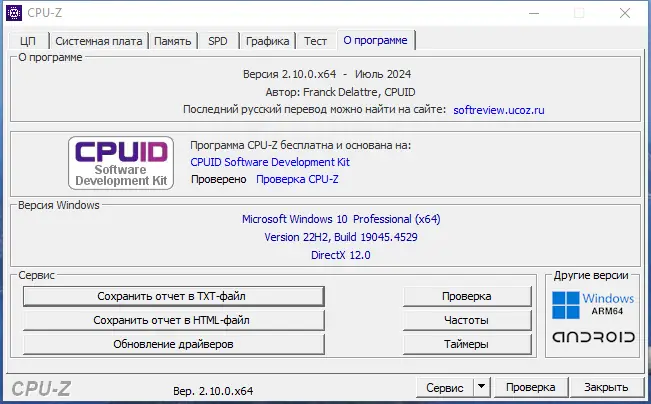
Task: Open the Windows ARM64 version logo
Action: (593, 305)
